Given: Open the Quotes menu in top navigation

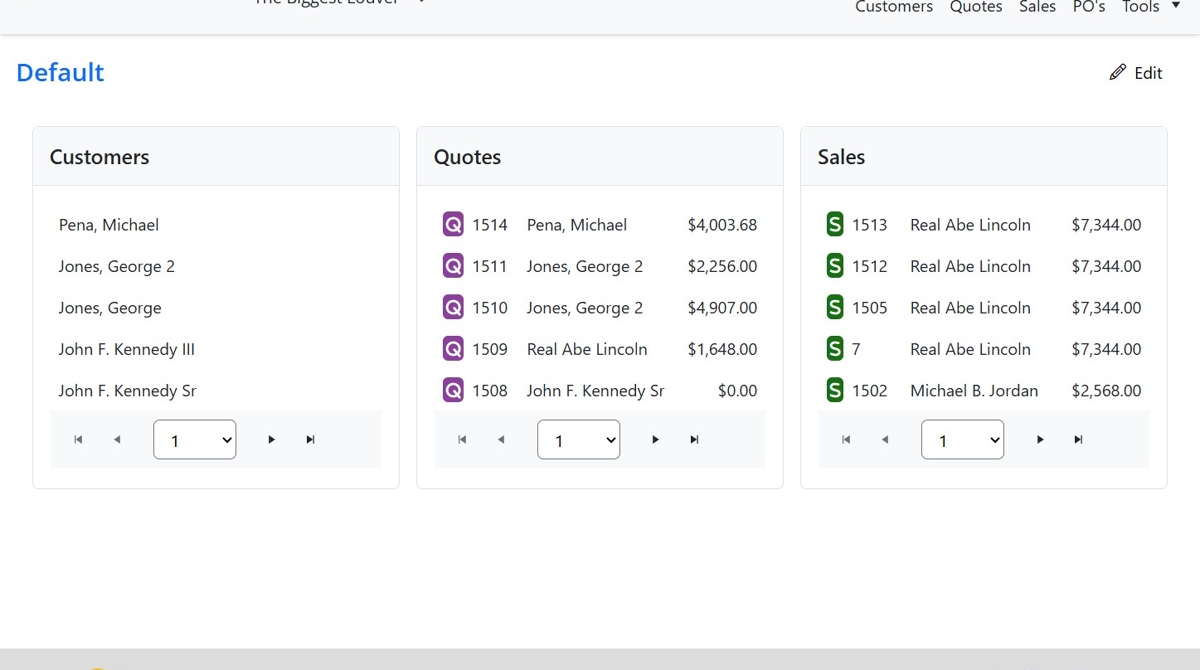Looking at the screenshot, I should point(976,7).
